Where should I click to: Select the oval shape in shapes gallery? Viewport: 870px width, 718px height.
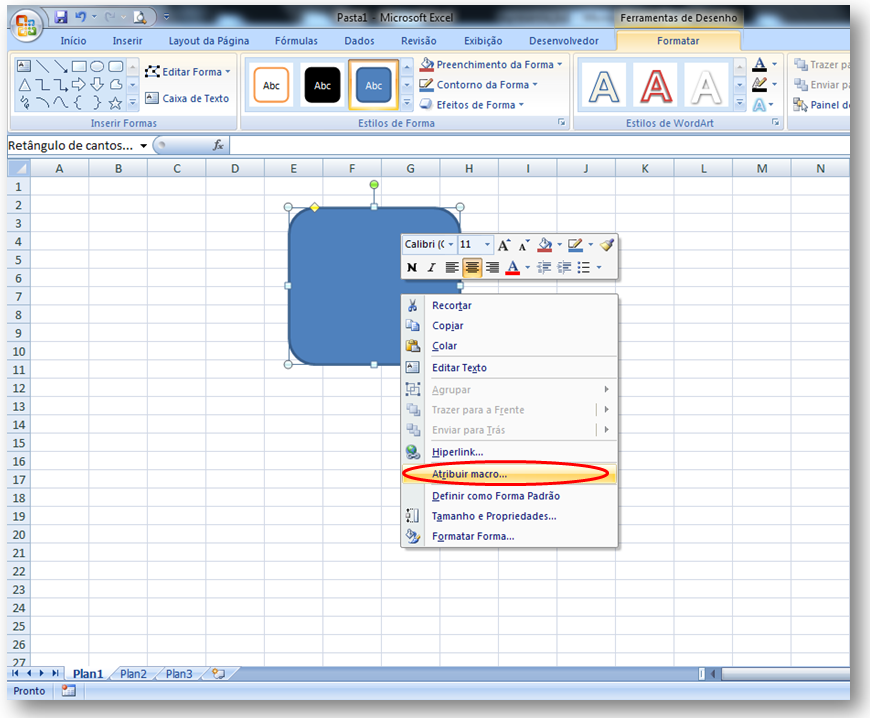[x=97, y=67]
